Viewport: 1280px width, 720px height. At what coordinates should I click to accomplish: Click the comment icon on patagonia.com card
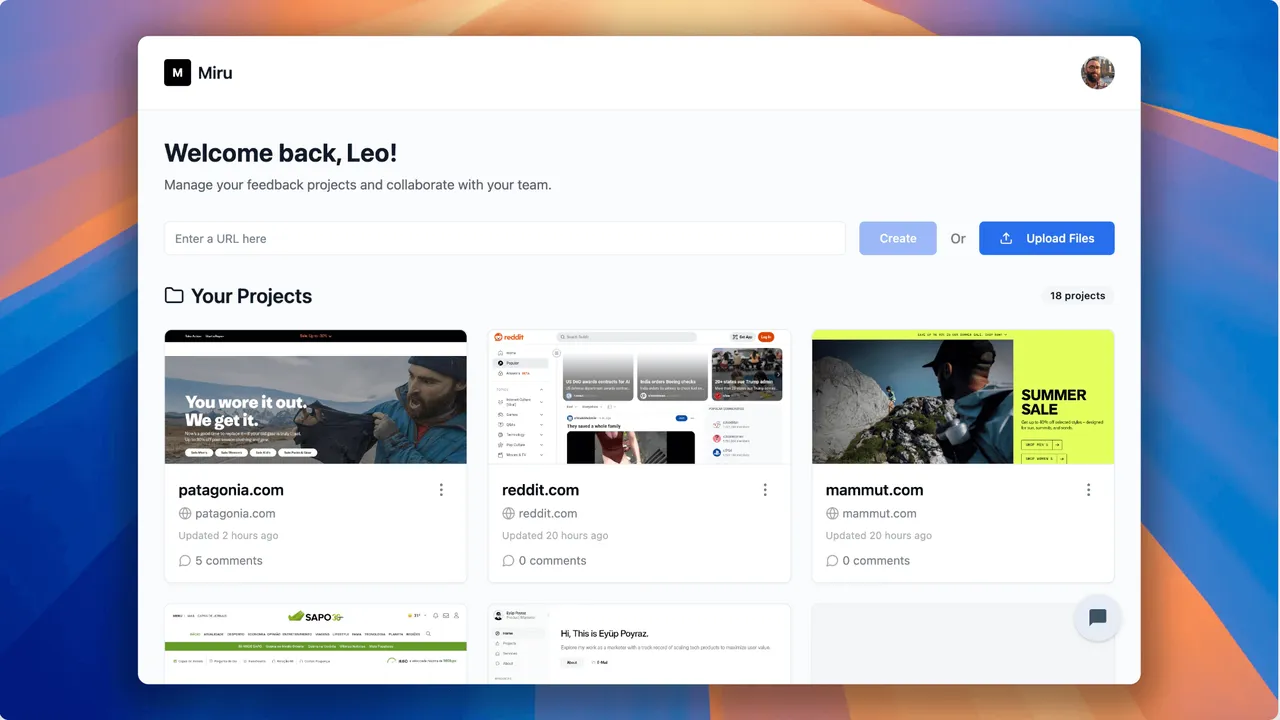click(x=184, y=561)
